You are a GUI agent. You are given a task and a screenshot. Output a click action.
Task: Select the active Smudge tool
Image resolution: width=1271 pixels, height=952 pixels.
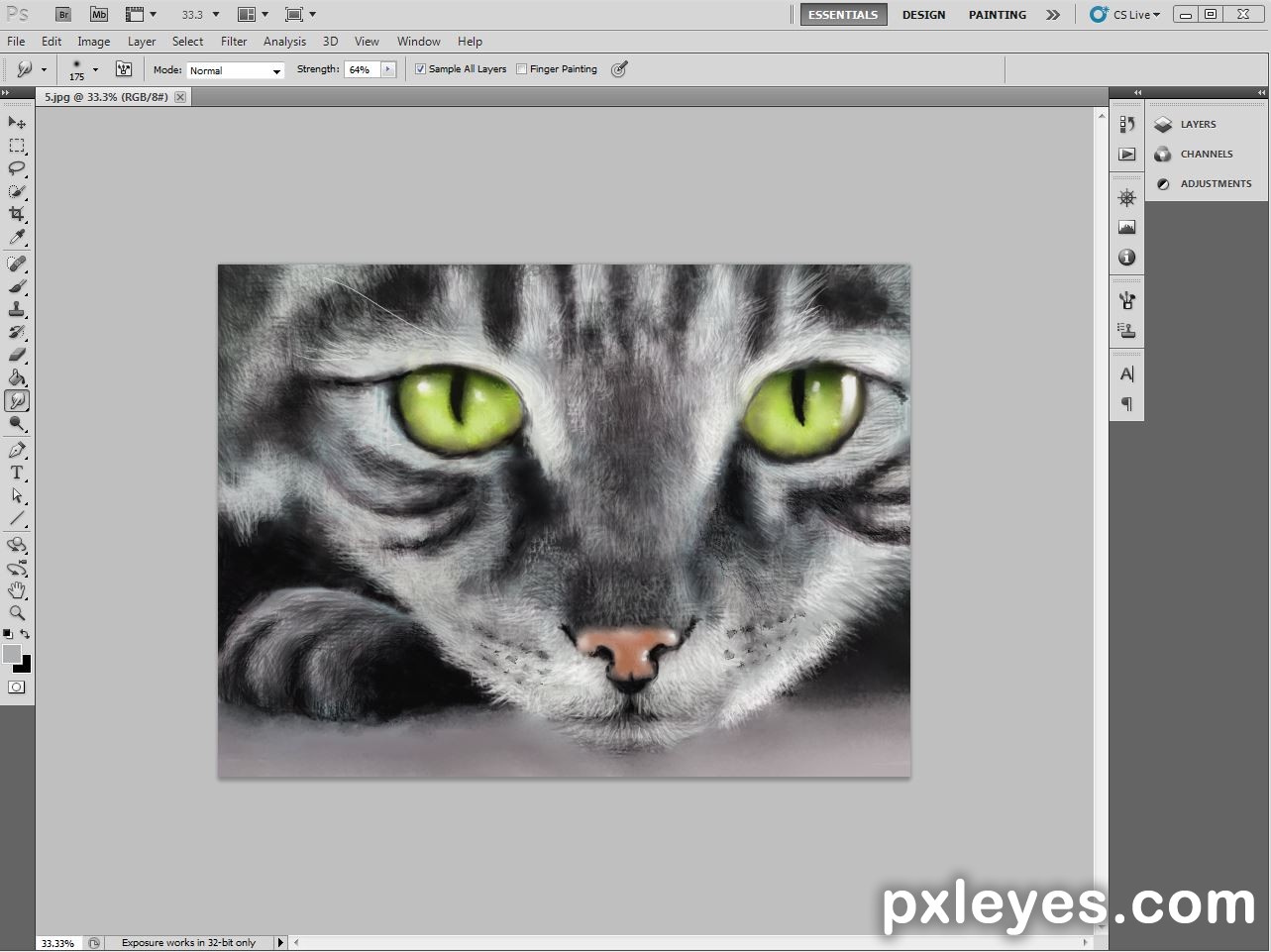pyautogui.click(x=17, y=400)
